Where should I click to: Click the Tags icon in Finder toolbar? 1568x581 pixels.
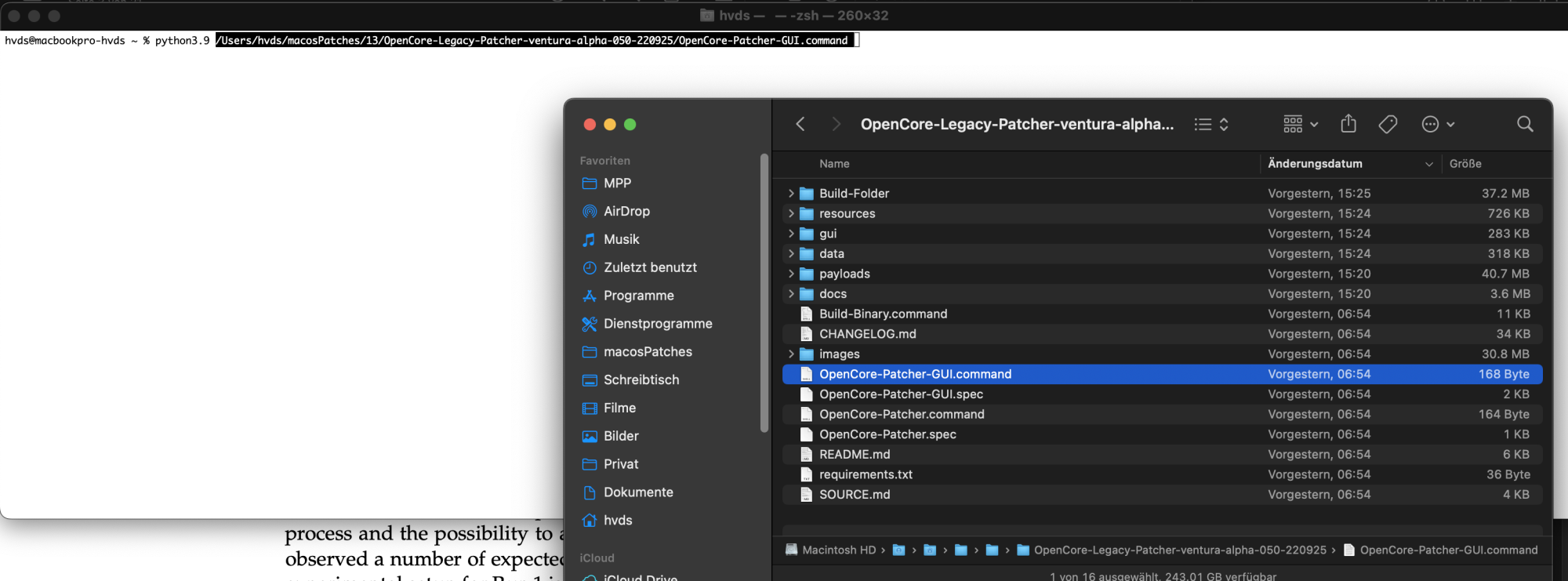point(1388,124)
